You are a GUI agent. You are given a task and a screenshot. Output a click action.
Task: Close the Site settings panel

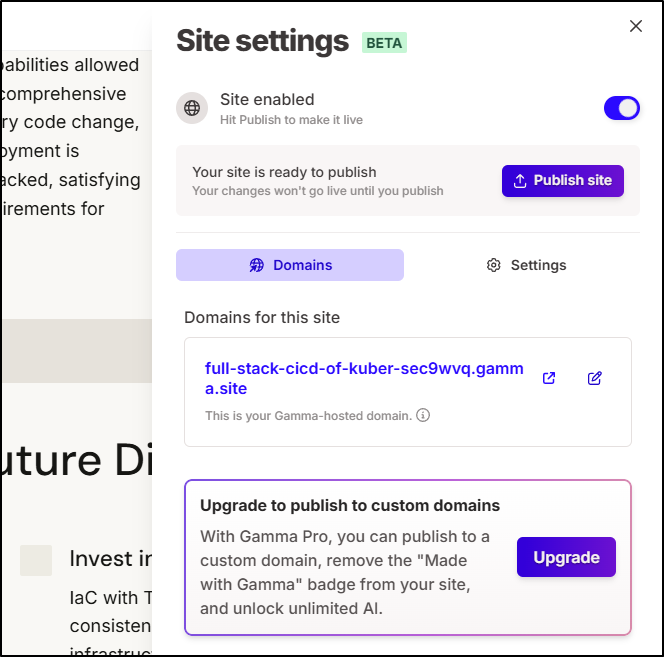(x=636, y=26)
